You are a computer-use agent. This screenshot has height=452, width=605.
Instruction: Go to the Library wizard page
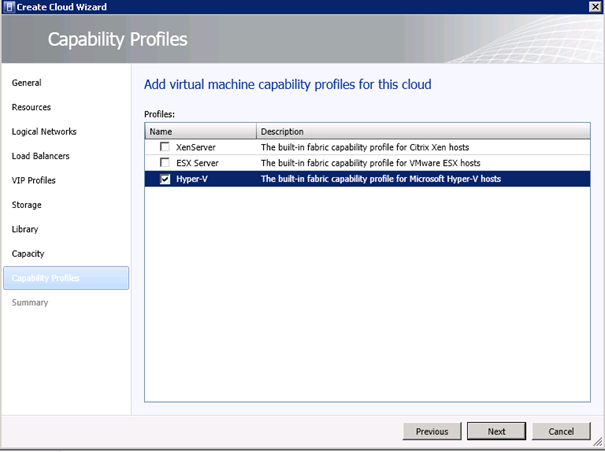click(x=25, y=229)
